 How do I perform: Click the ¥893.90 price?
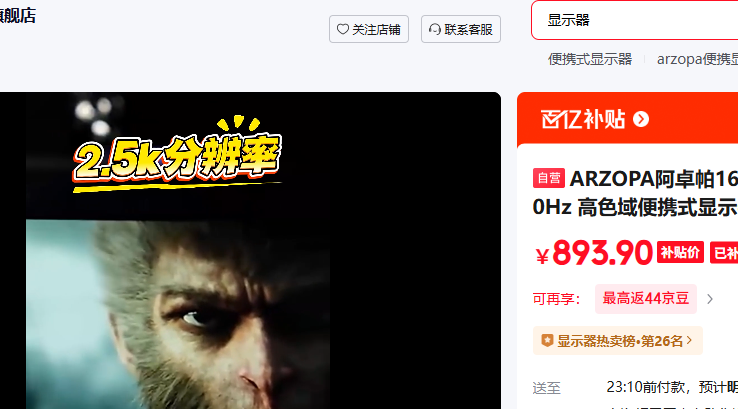coord(594,253)
